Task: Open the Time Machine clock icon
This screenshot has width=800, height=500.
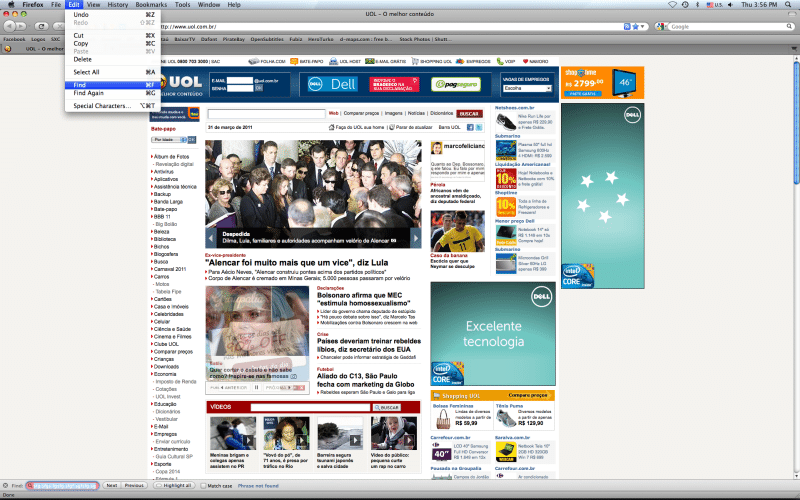Action: point(685,5)
